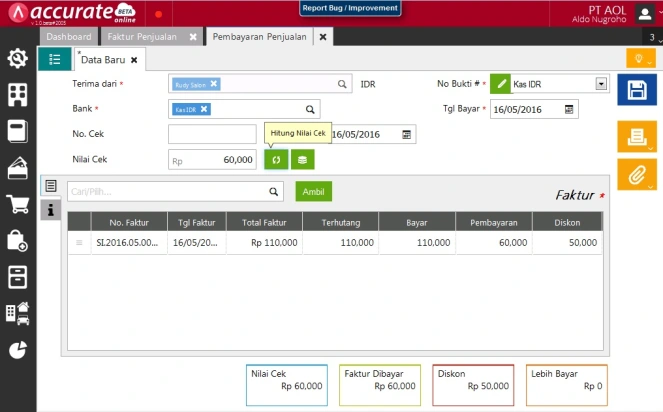
Task: Open the Tgl Bayar calendar picker
Action: [569, 109]
